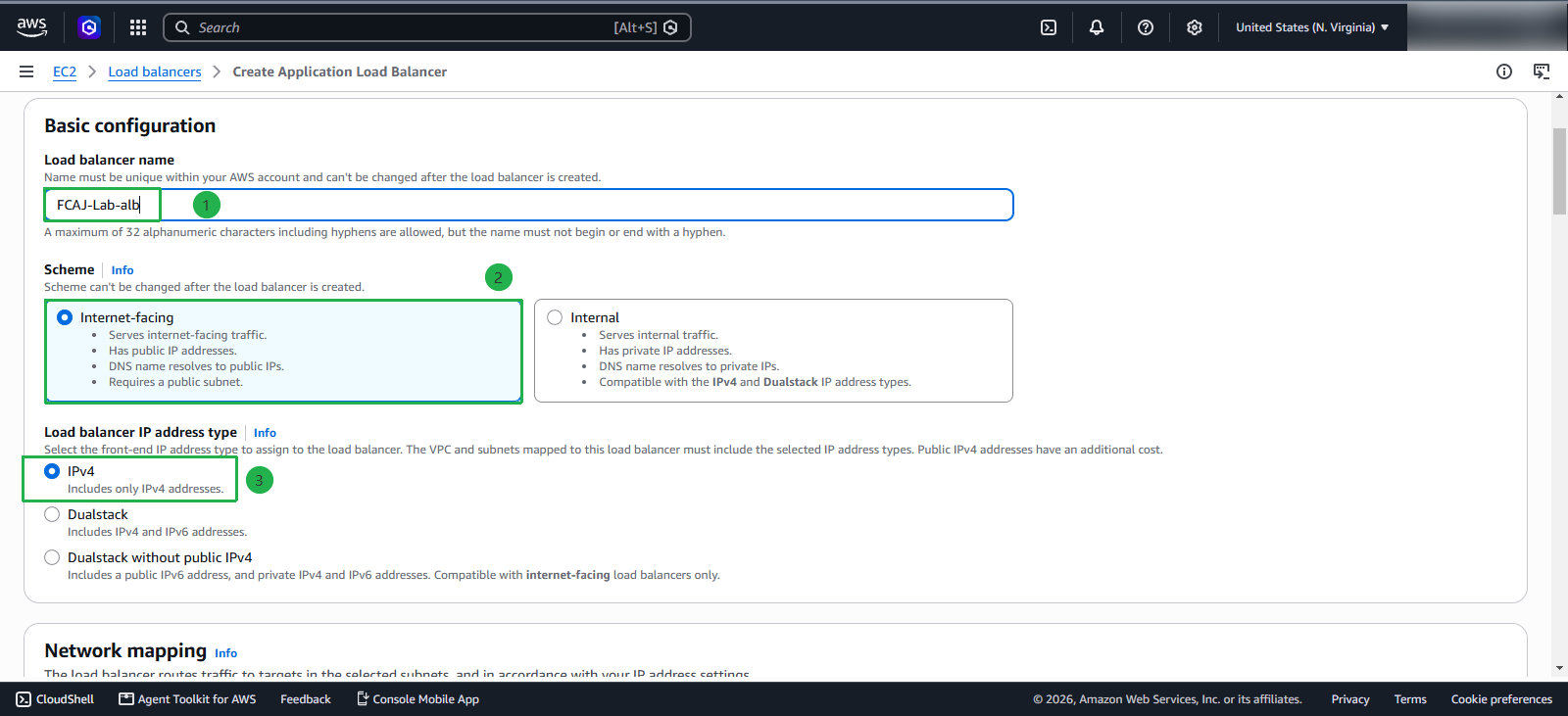Toggle the hamburger side navigation menu
Image resolution: width=1568 pixels, height=716 pixels.
[26, 72]
